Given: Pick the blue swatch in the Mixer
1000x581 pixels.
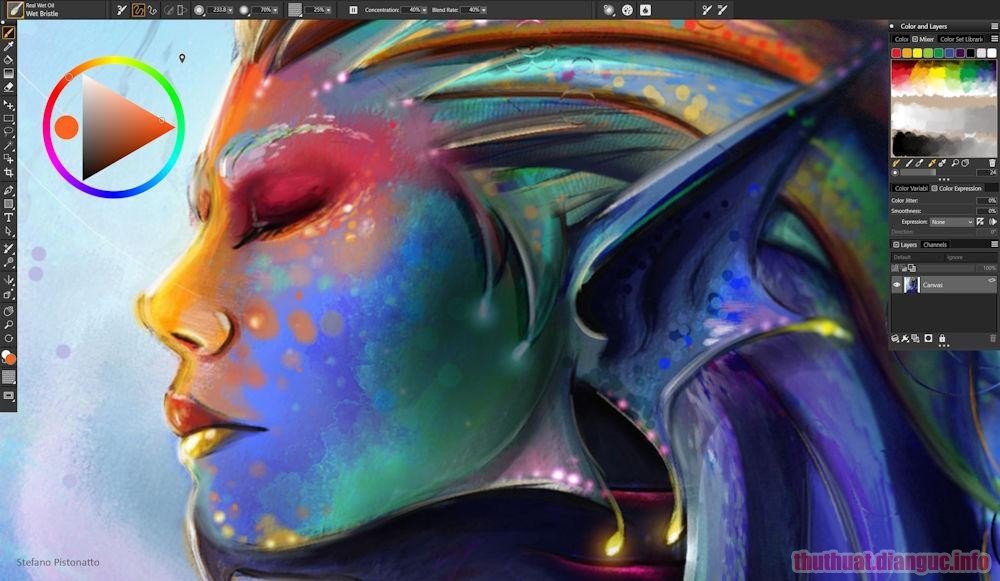Looking at the screenshot, I should pos(949,53).
